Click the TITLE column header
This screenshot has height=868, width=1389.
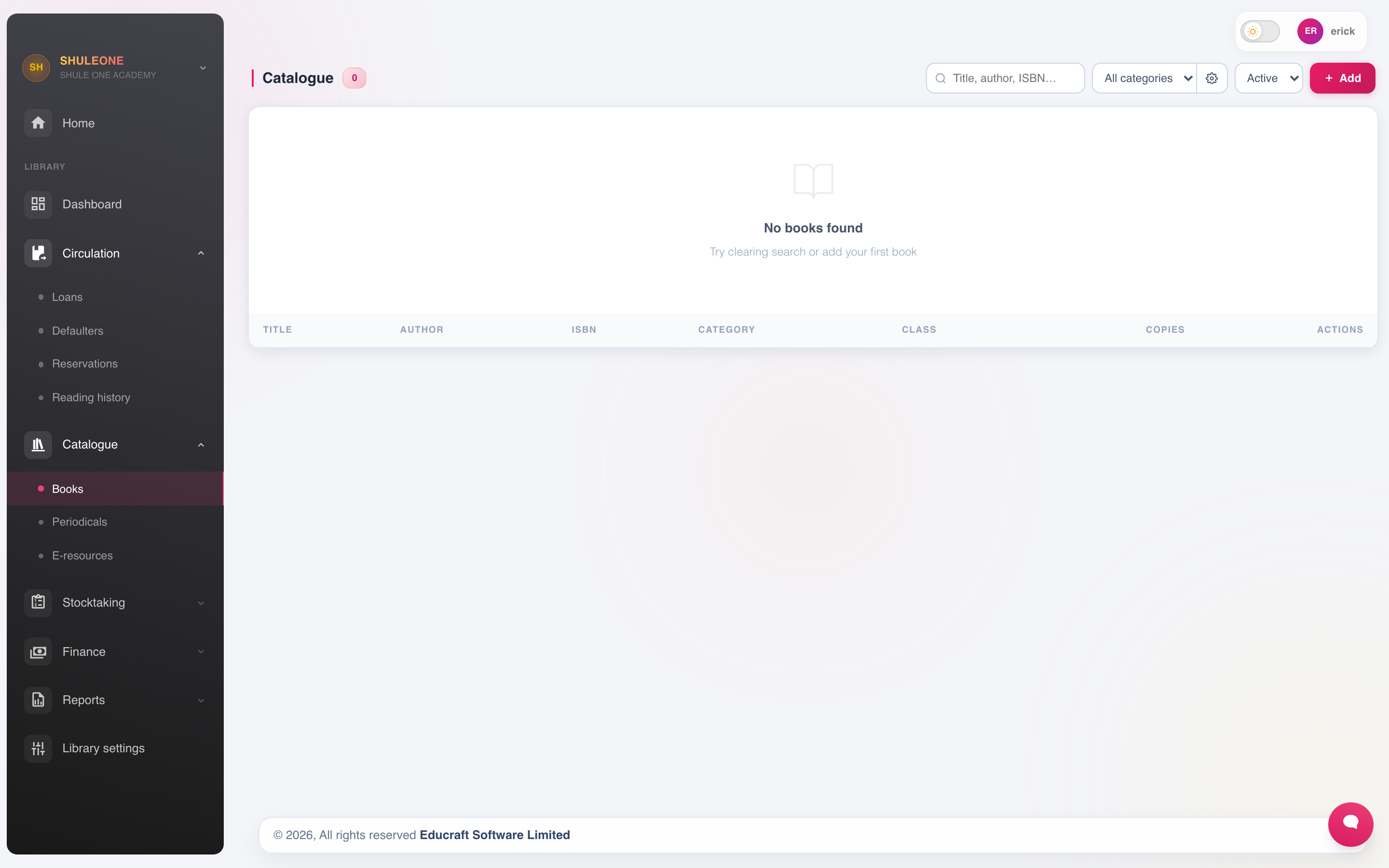coord(277,329)
